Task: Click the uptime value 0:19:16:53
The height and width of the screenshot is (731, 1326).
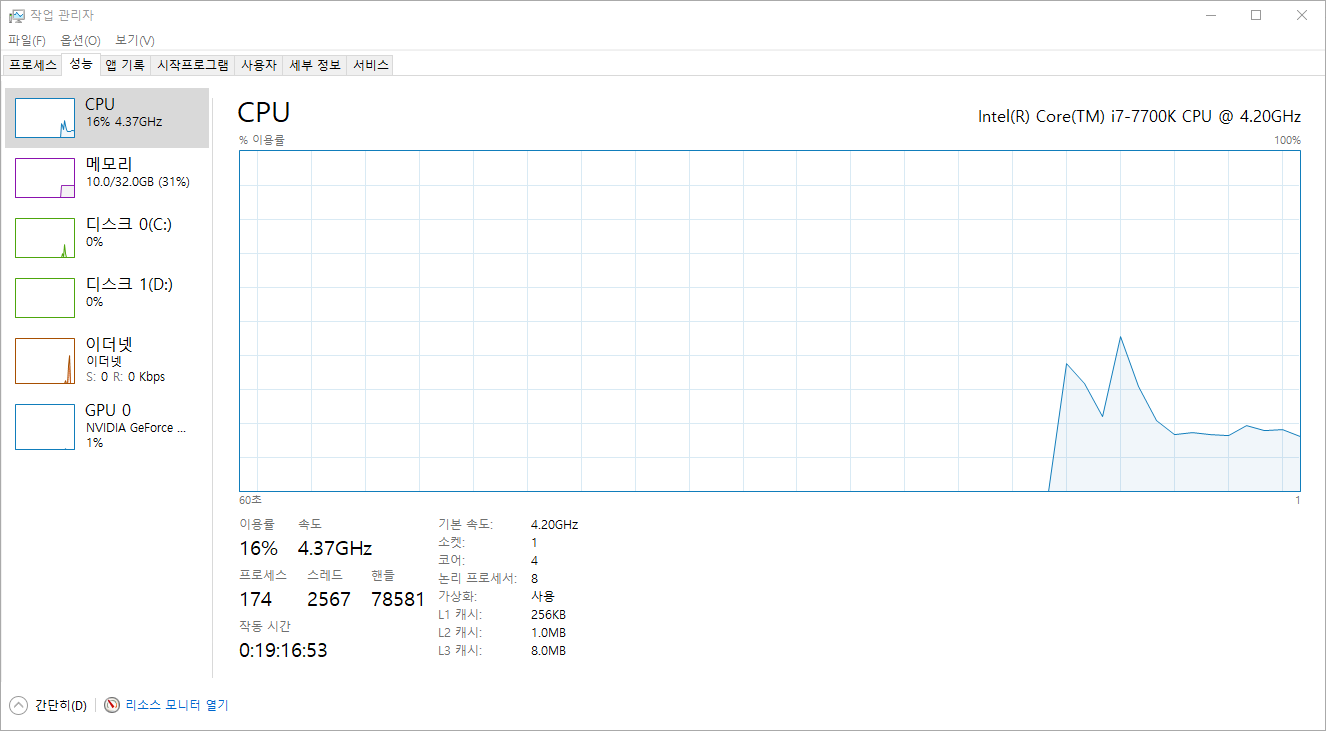Action: tap(283, 650)
